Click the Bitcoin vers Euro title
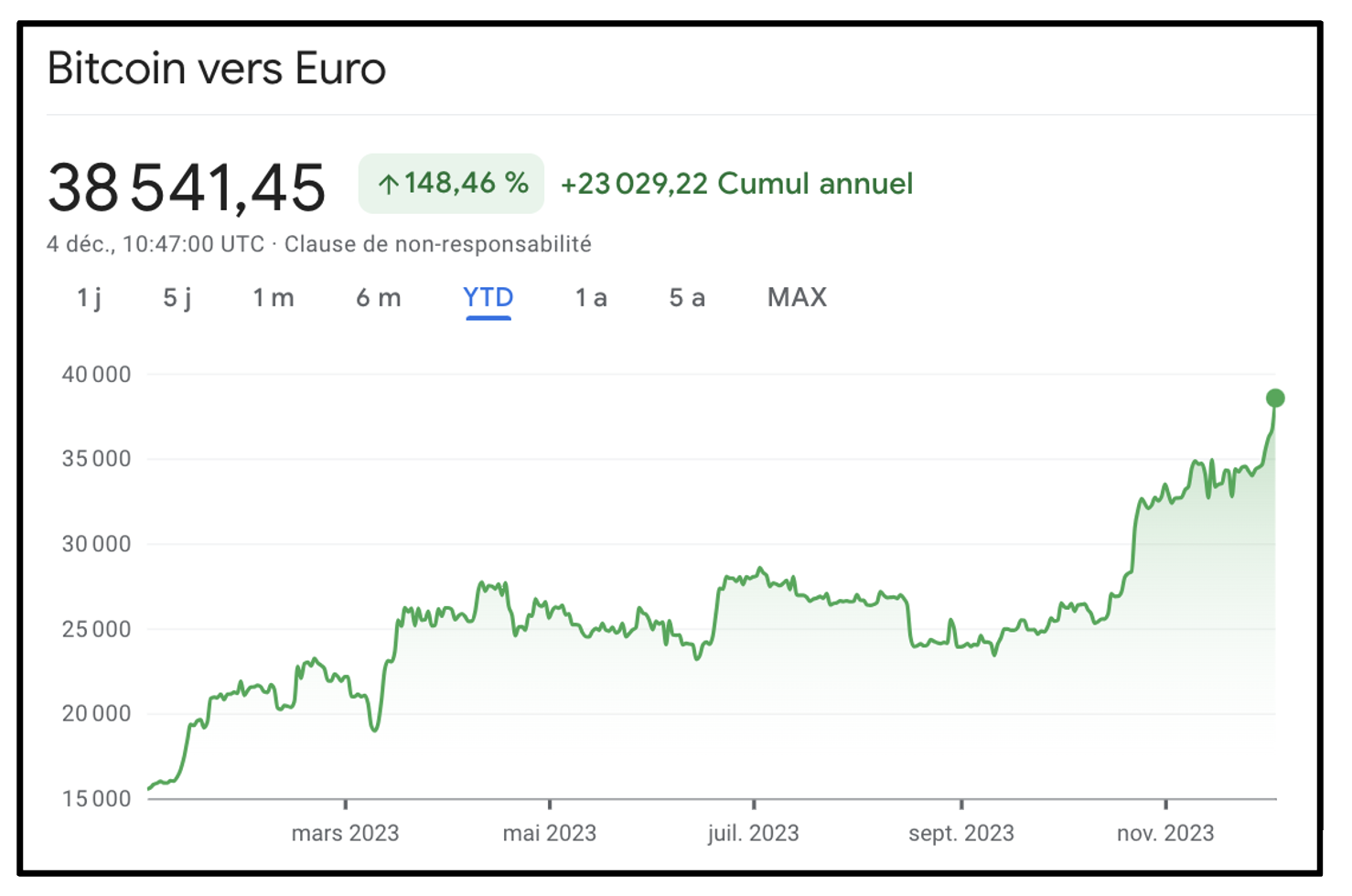Viewport: 1352px width, 896px height. [x=217, y=69]
